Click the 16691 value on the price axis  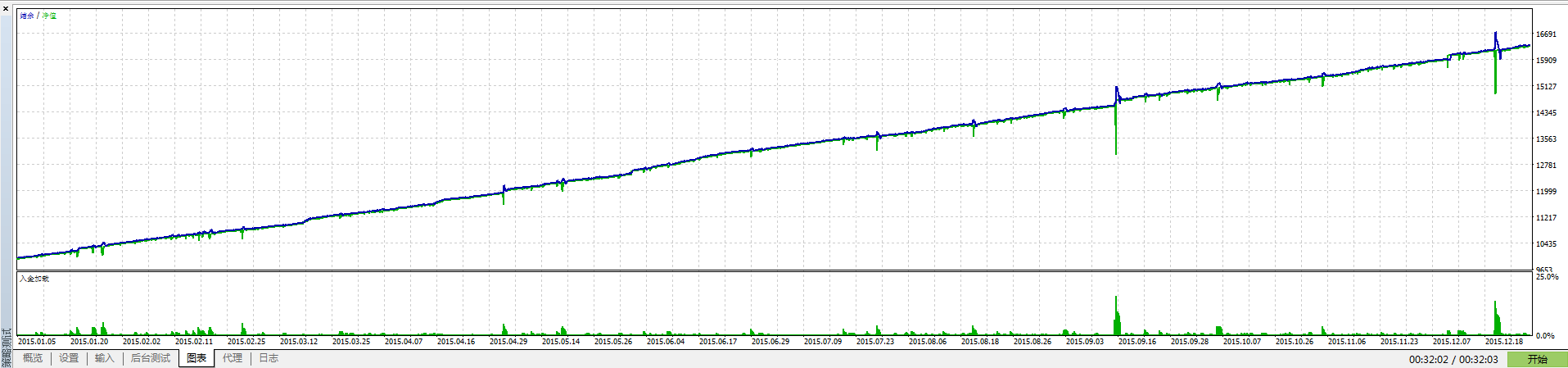[x=1546, y=34]
